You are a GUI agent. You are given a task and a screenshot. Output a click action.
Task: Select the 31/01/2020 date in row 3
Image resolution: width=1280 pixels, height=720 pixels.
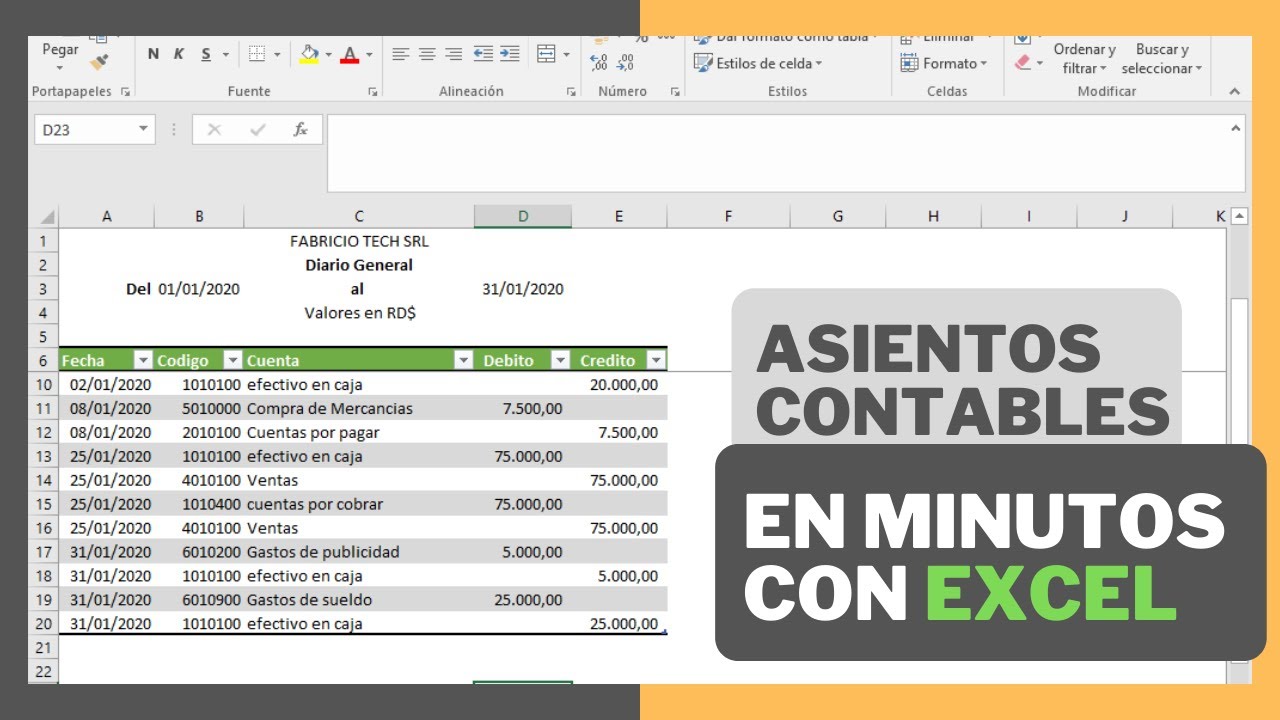coord(523,289)
